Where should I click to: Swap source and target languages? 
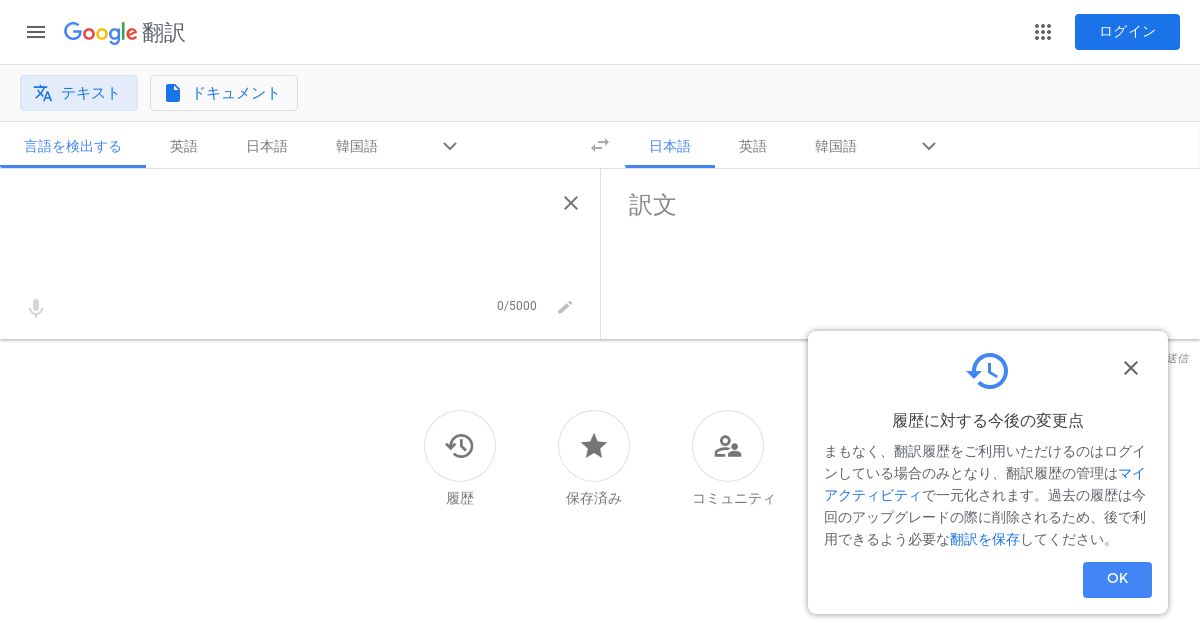point(600,145)
